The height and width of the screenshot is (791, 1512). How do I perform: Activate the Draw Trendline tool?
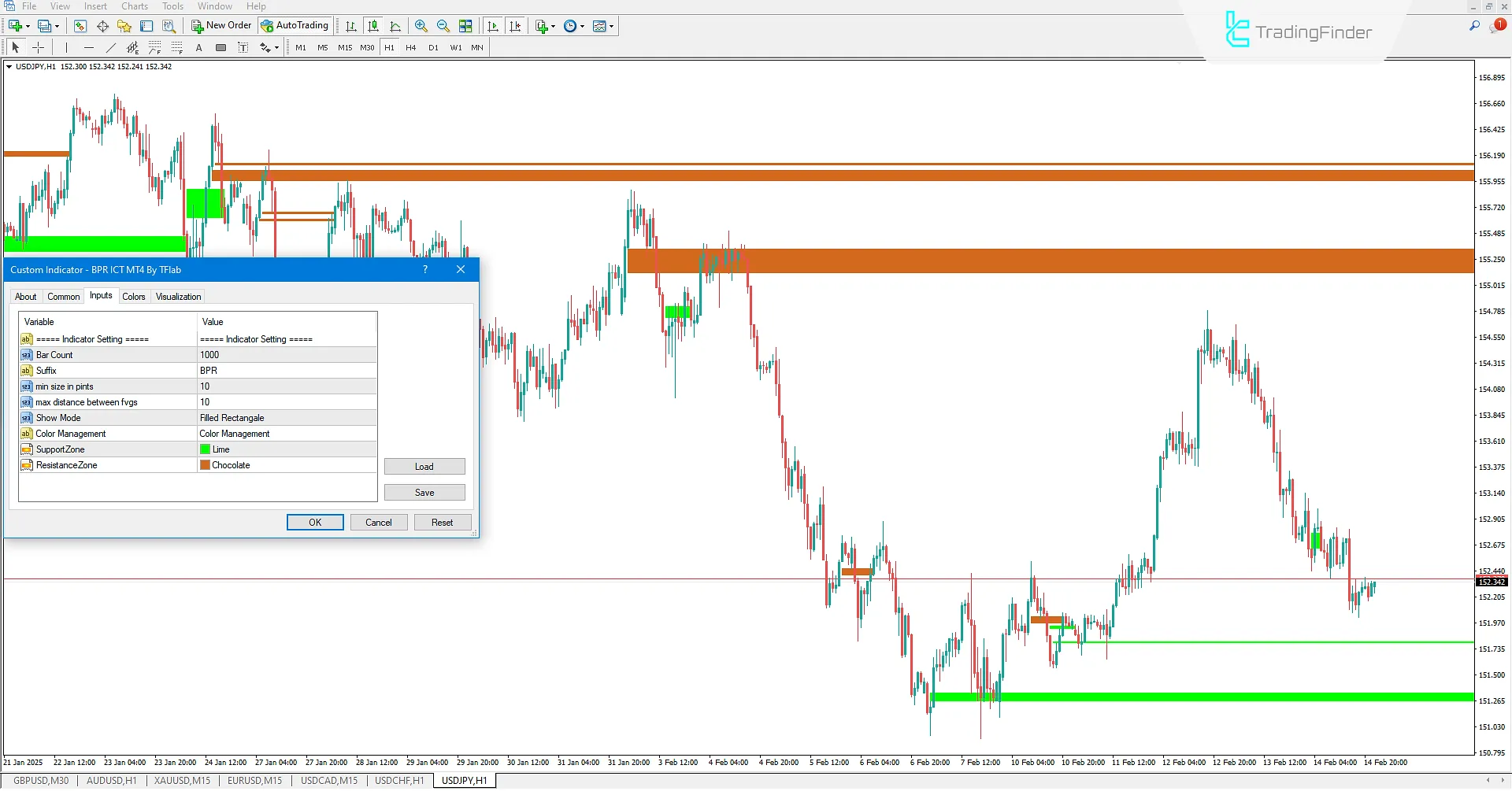click(x=110, y=47)
